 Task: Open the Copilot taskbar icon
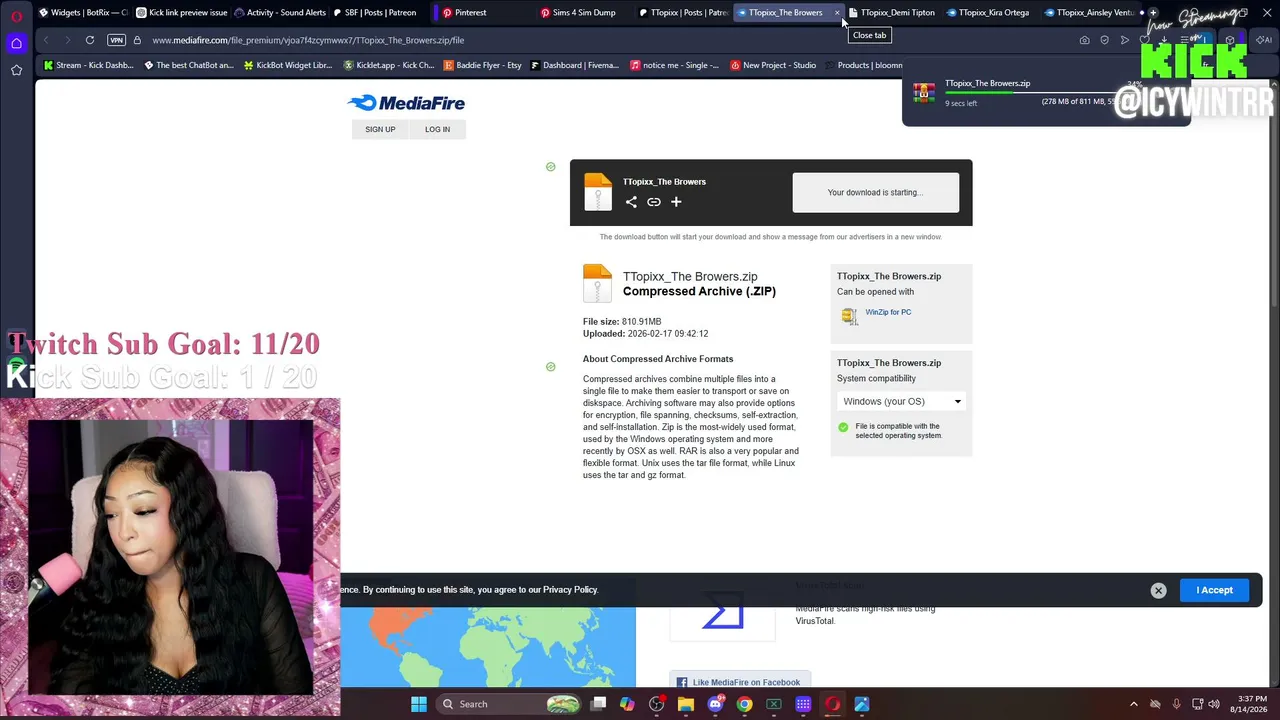tap(627, 704)
